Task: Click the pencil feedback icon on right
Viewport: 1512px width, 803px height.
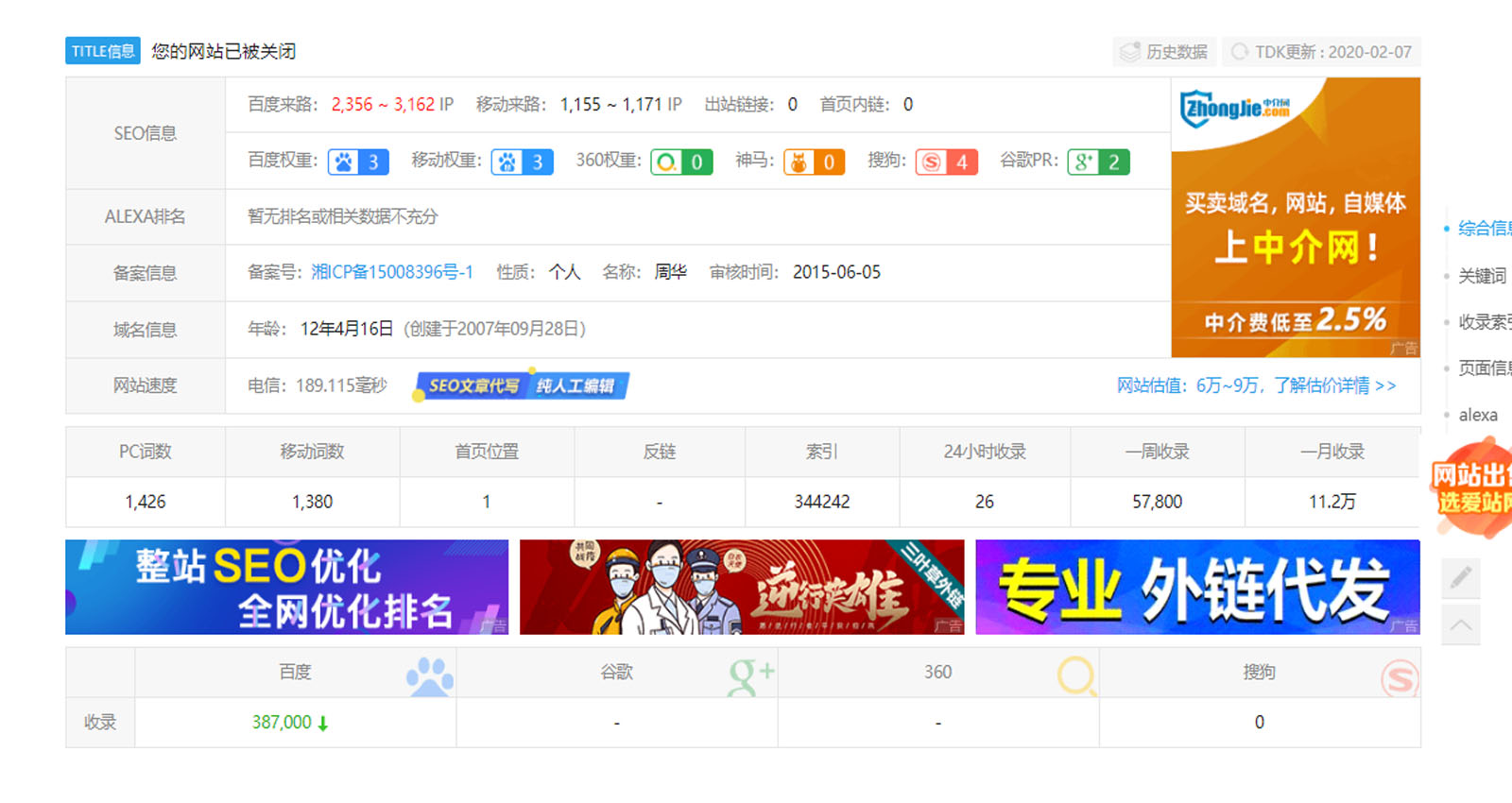Action: coord(1460,577)
